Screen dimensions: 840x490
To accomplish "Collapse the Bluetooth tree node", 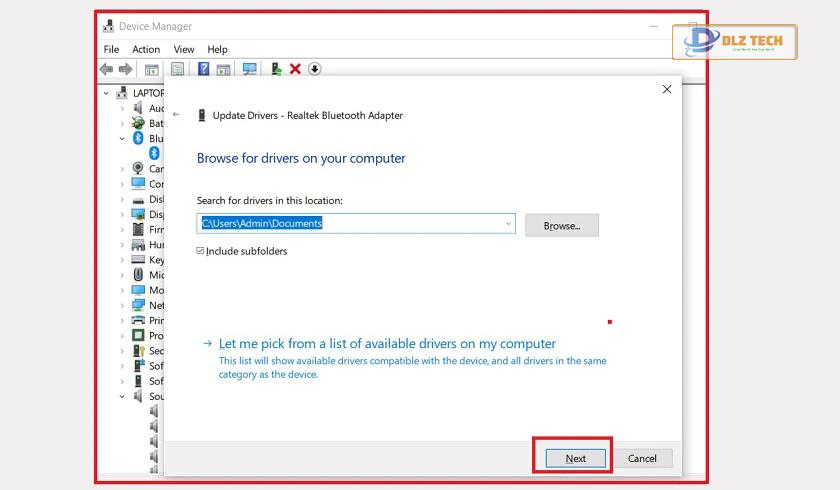I will click(x=122, y=139).
